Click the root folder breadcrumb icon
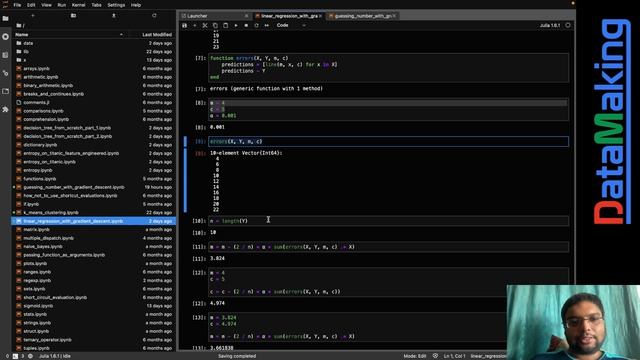640x360 pixels. 19,25
